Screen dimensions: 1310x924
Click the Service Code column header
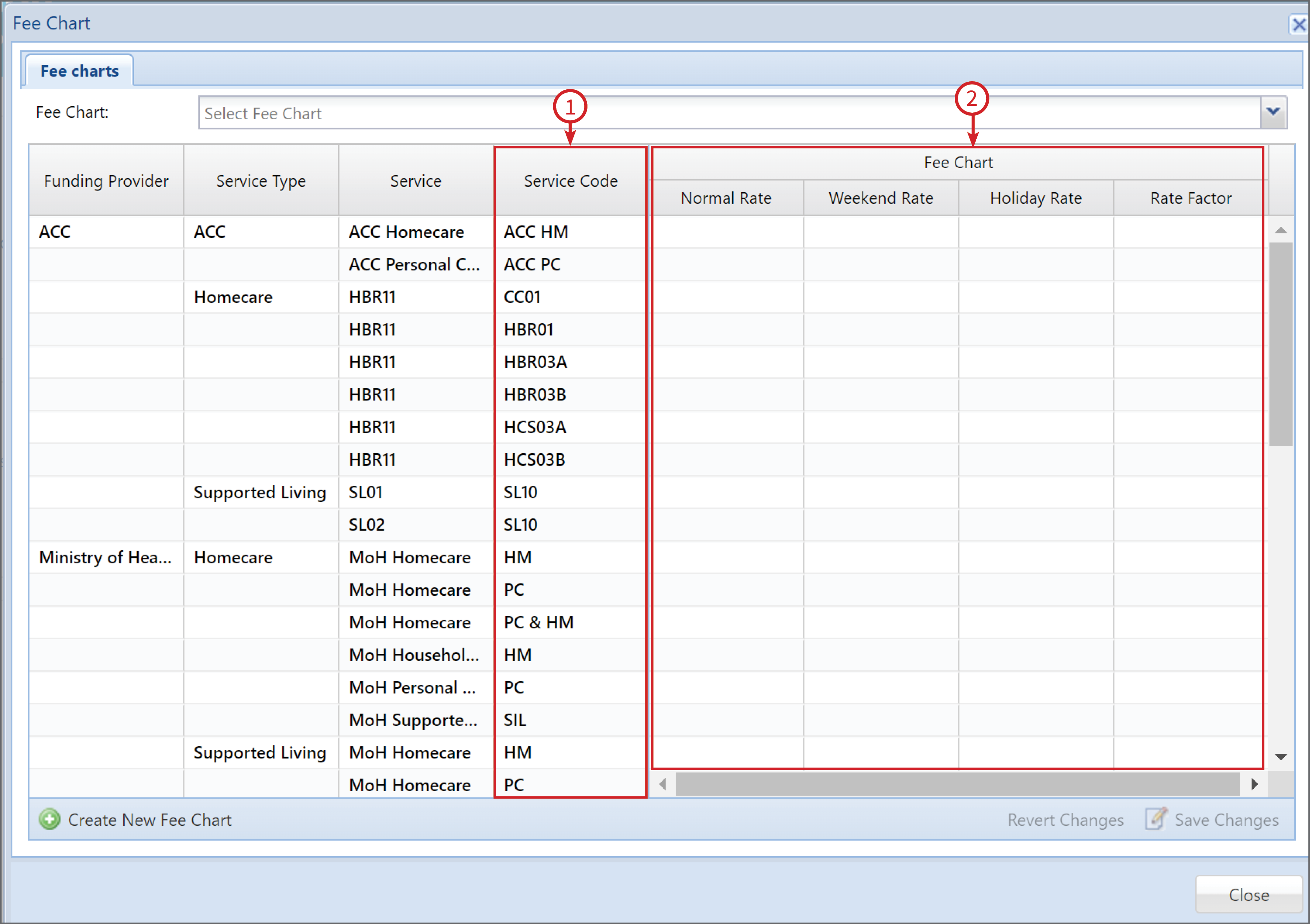[x=570, y=181]
